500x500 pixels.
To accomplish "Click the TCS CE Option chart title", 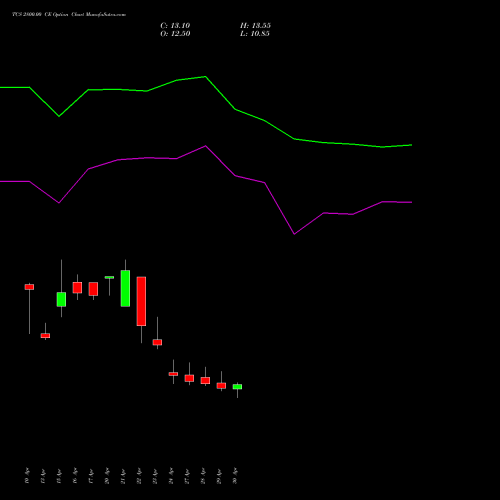I will [x=69, y=15].
